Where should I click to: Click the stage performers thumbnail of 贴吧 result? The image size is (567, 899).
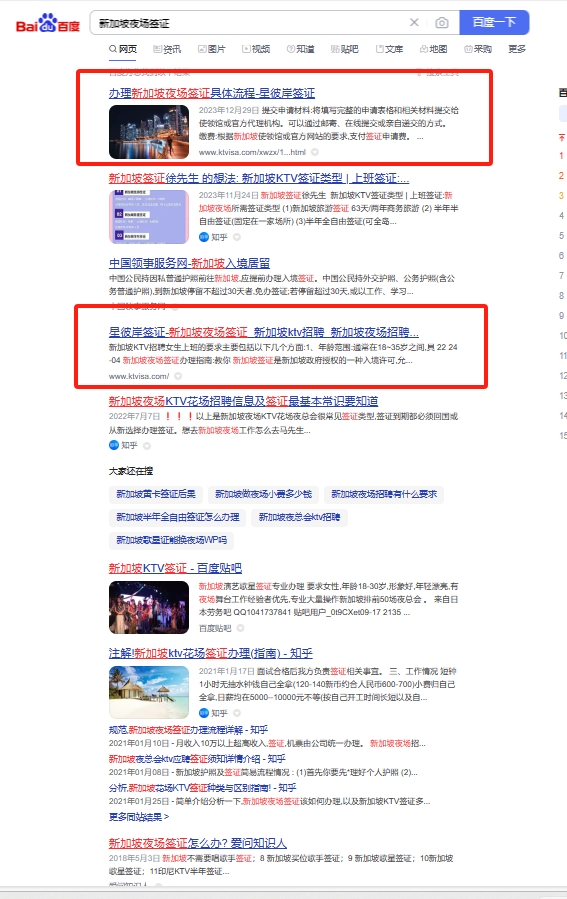[149, 607]
